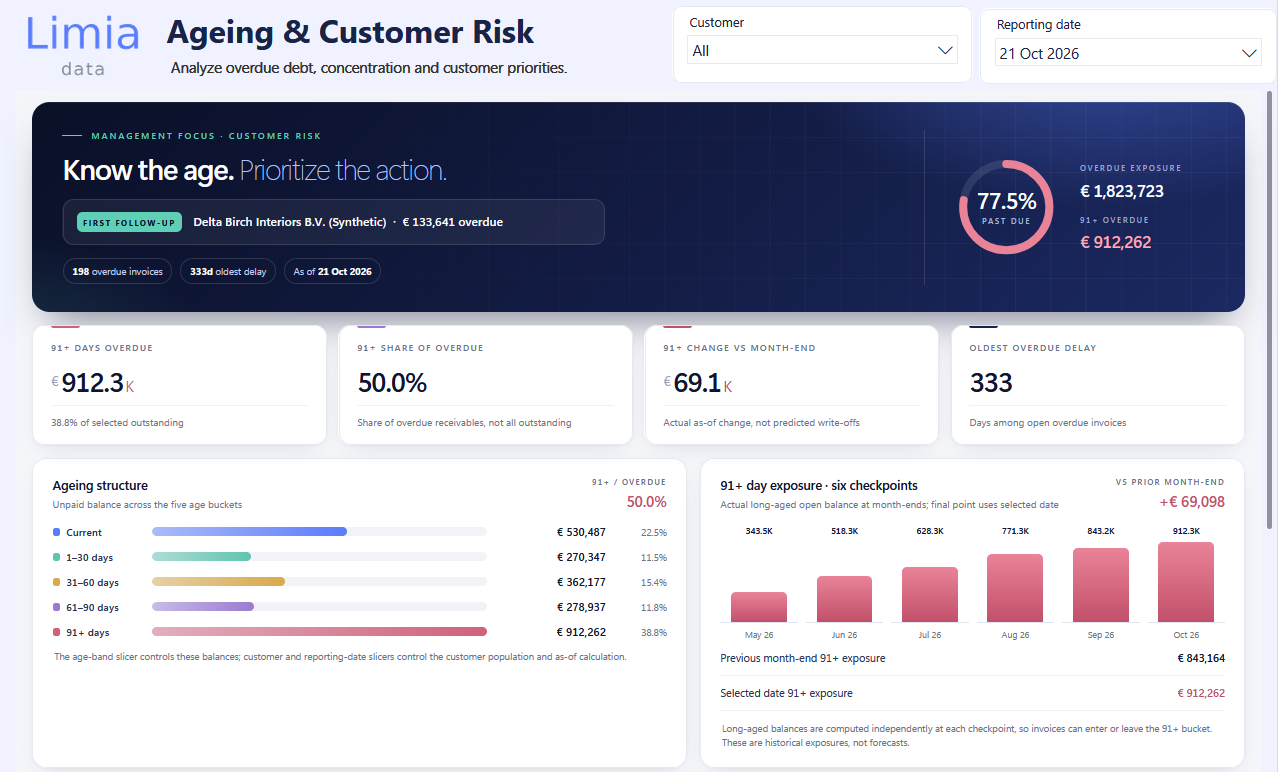Screen dimensions: 1278x772
Task: Click the 77.5% past due donut gauge
Action: pos(1006,206)
